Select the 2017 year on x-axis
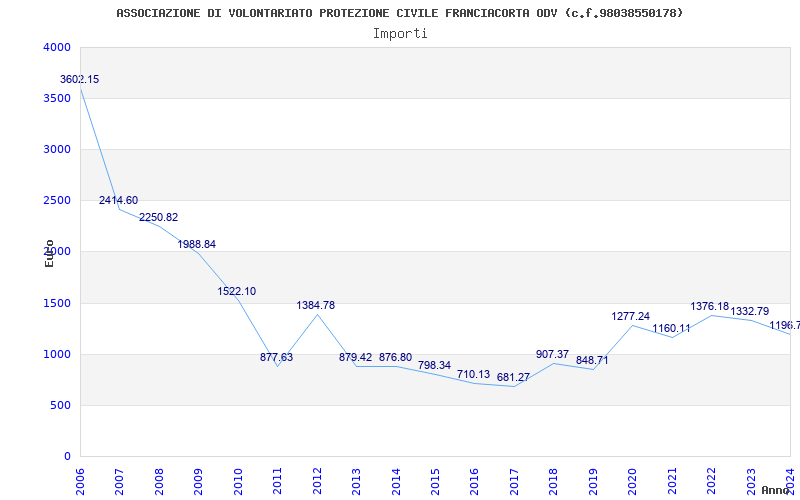Image resolution: width=800 pixels, height=500 pixels. 514,479
